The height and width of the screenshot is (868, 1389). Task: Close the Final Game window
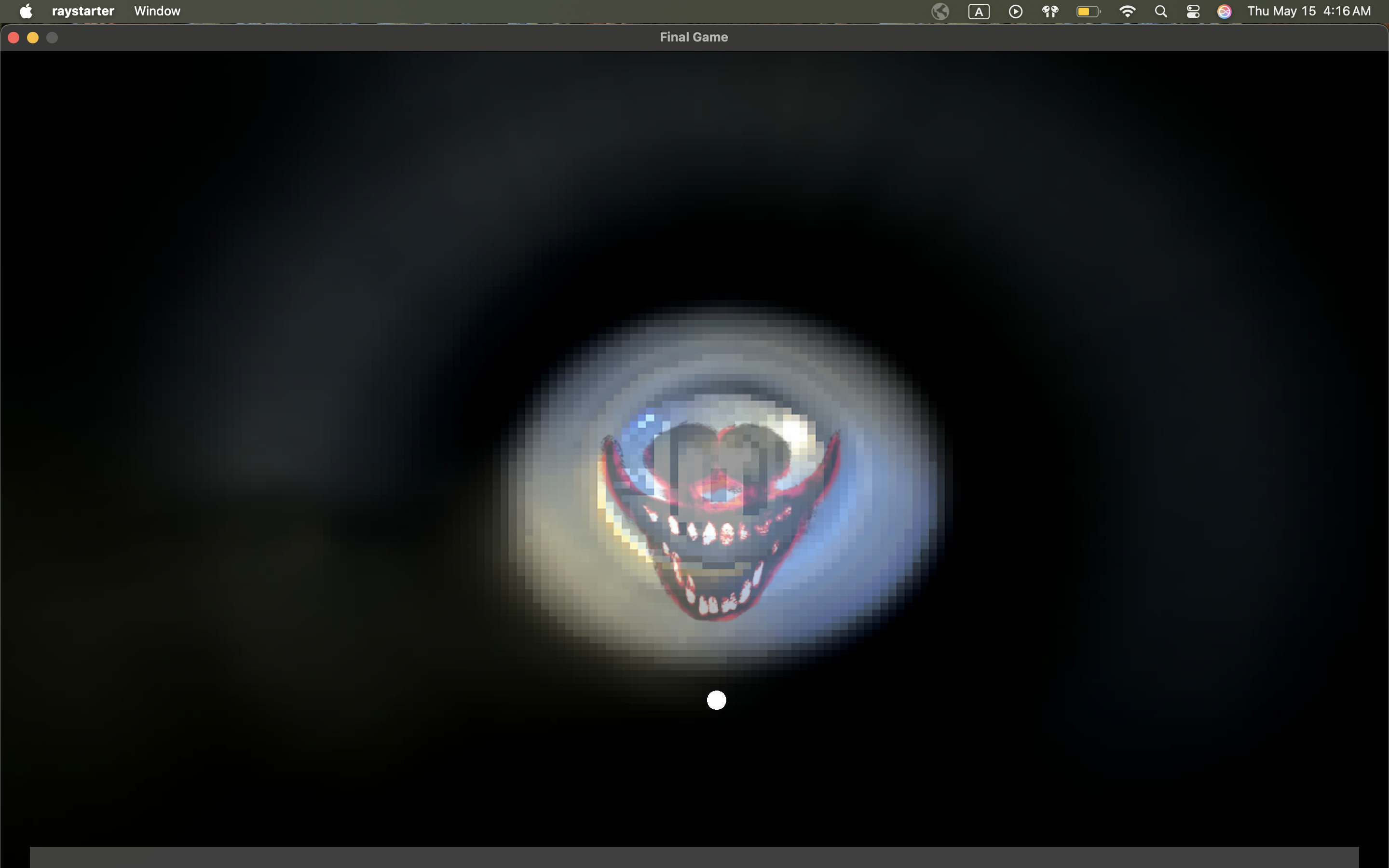(14, 38)
